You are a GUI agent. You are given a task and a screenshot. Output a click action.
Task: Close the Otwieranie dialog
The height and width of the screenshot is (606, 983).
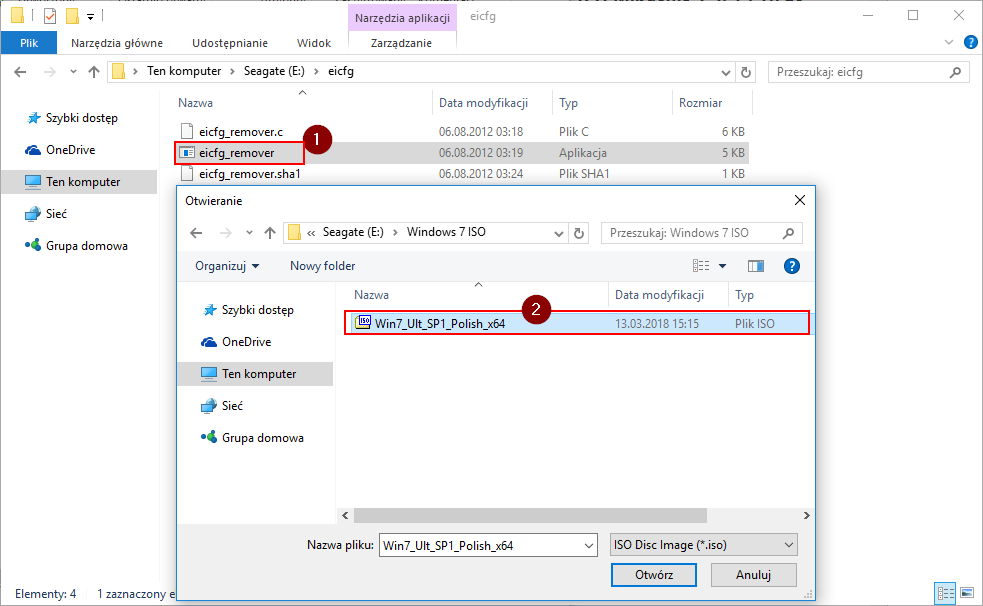click(x=800, y=200)
